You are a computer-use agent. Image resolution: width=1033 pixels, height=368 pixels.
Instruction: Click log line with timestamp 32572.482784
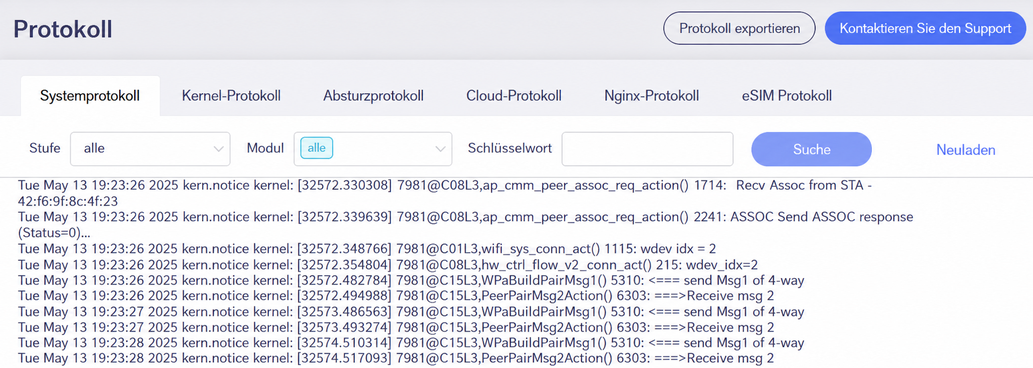click(x=411, y=280)
